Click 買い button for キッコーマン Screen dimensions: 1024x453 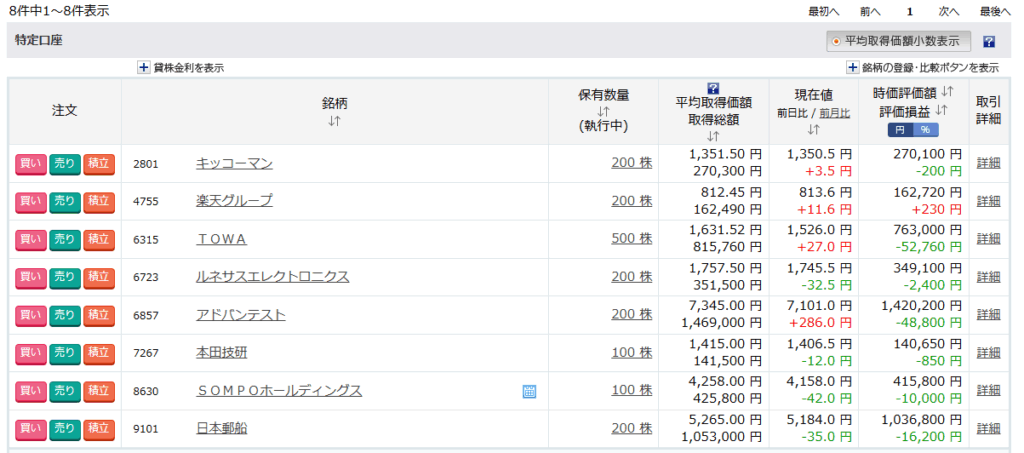pos(31,163)
